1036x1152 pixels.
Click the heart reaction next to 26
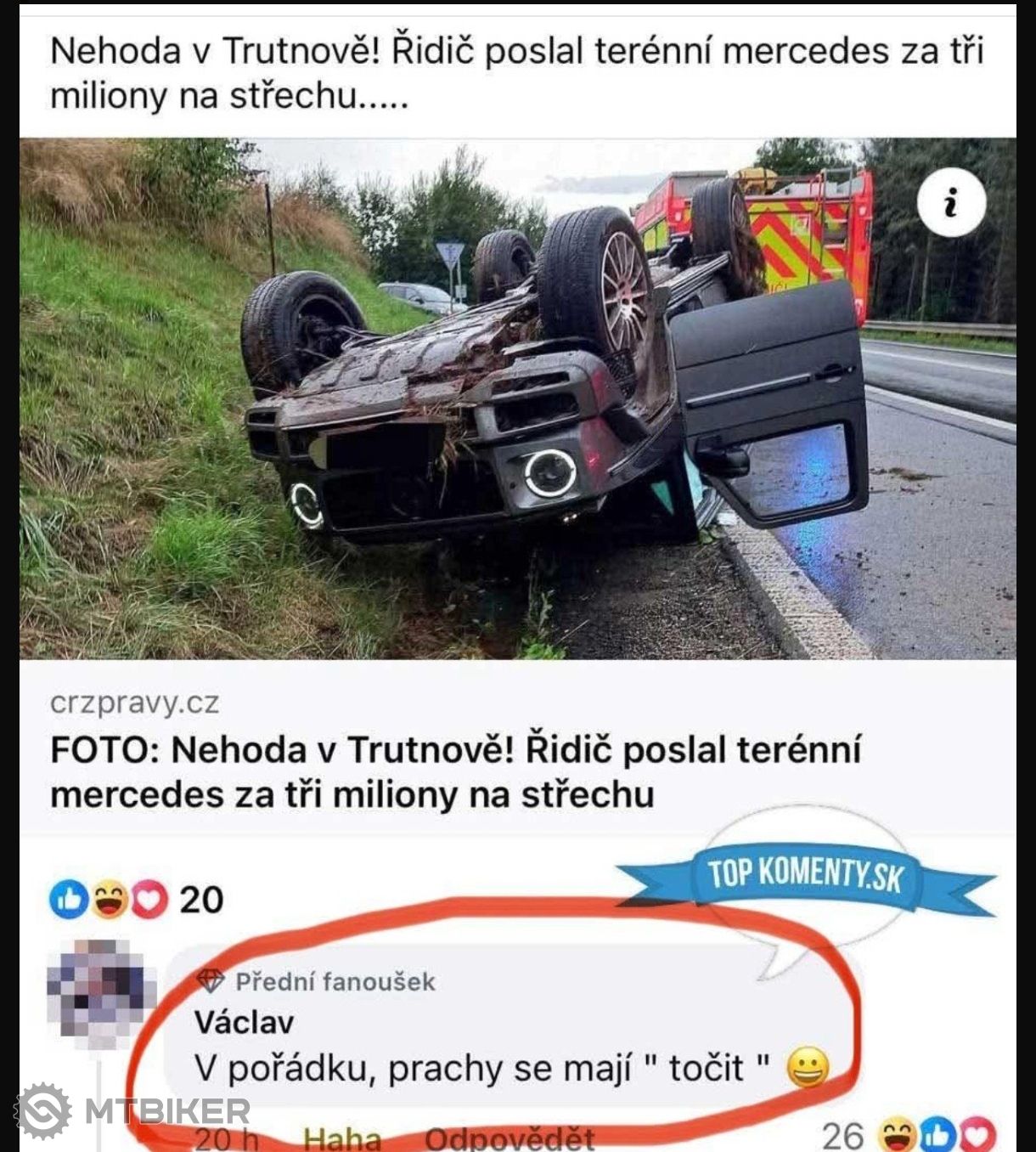pos(977,1135)
